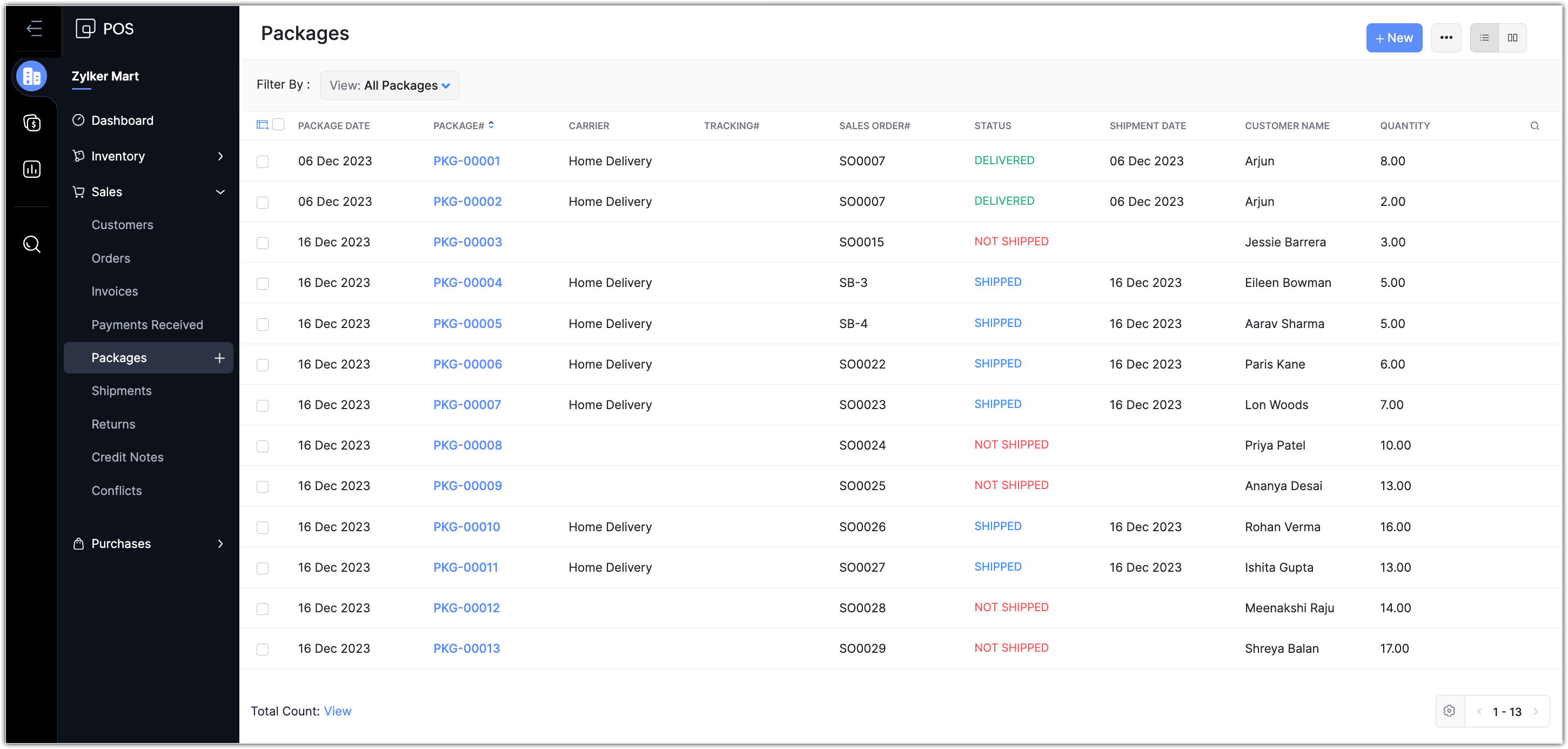The image size is (1568, 749).
Task: Switch to split column view icon
Action: click(1512, 38)
